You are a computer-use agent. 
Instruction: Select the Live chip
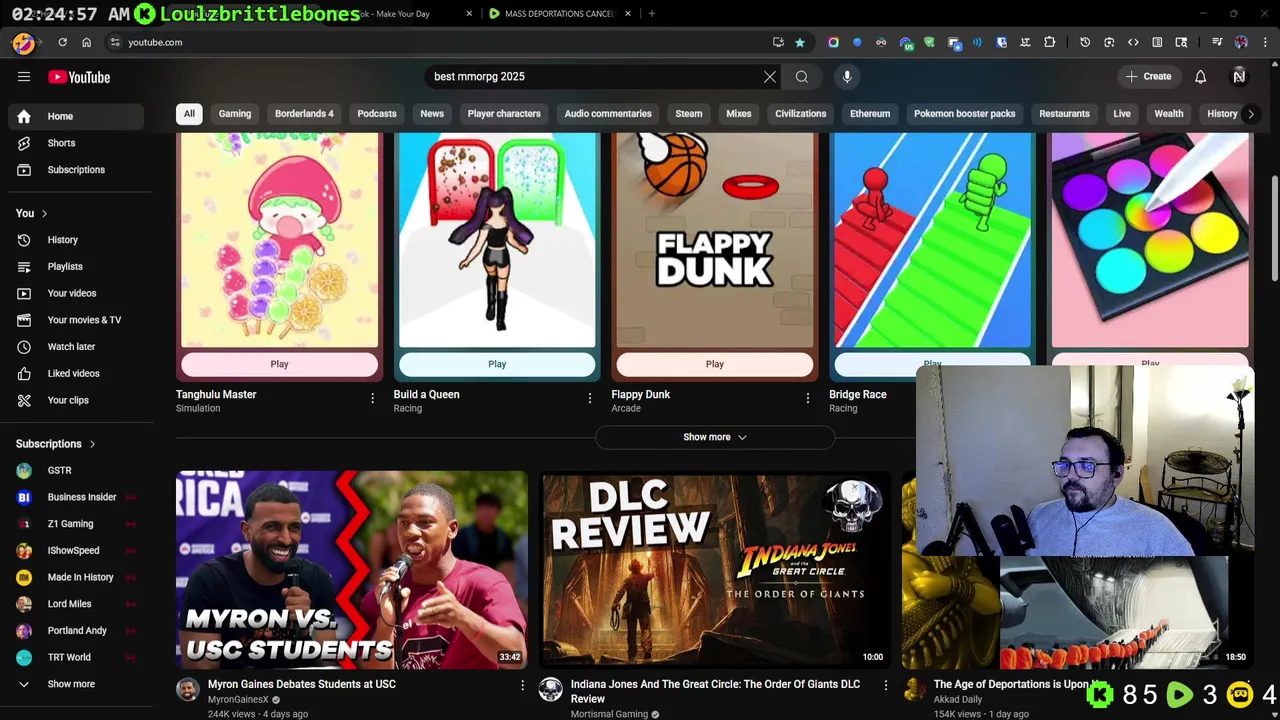1122,114
